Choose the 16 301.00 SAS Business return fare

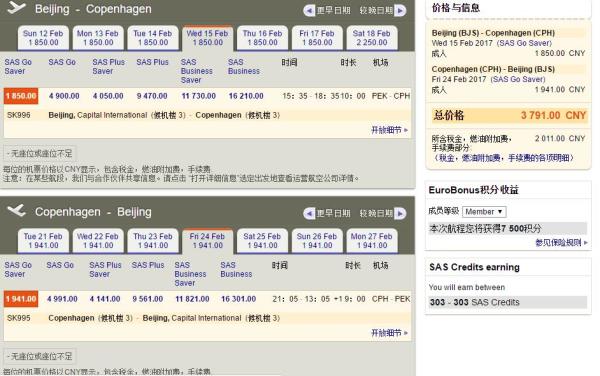[x=238, y=299]
